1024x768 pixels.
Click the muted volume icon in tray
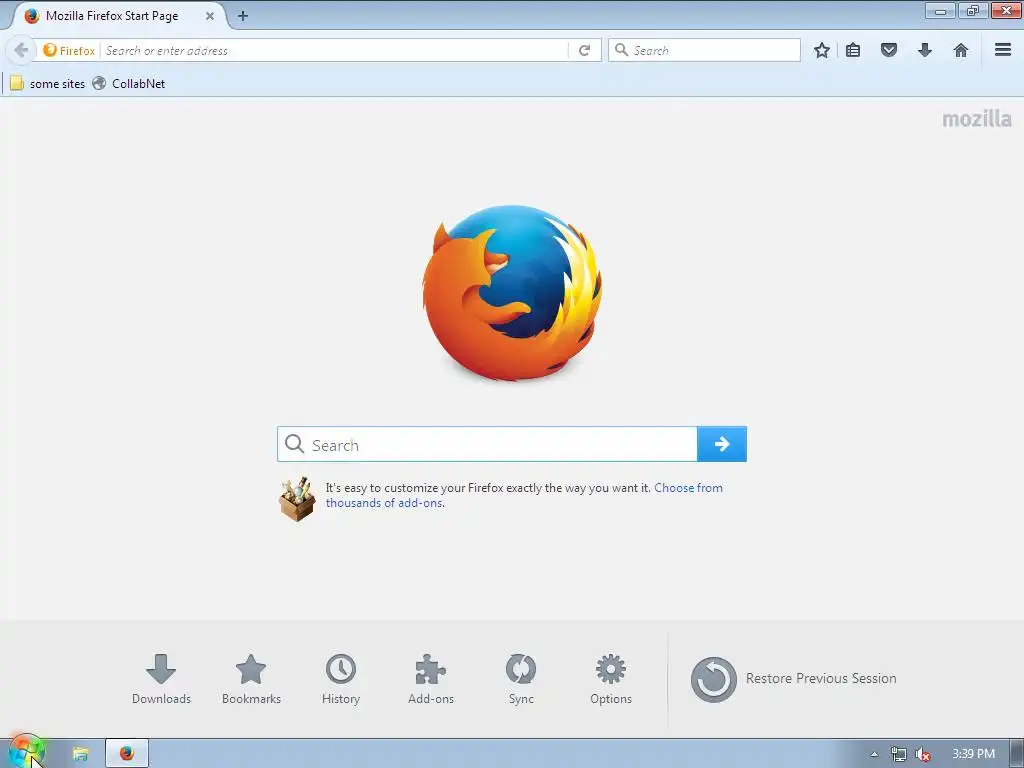click(923, 754)
